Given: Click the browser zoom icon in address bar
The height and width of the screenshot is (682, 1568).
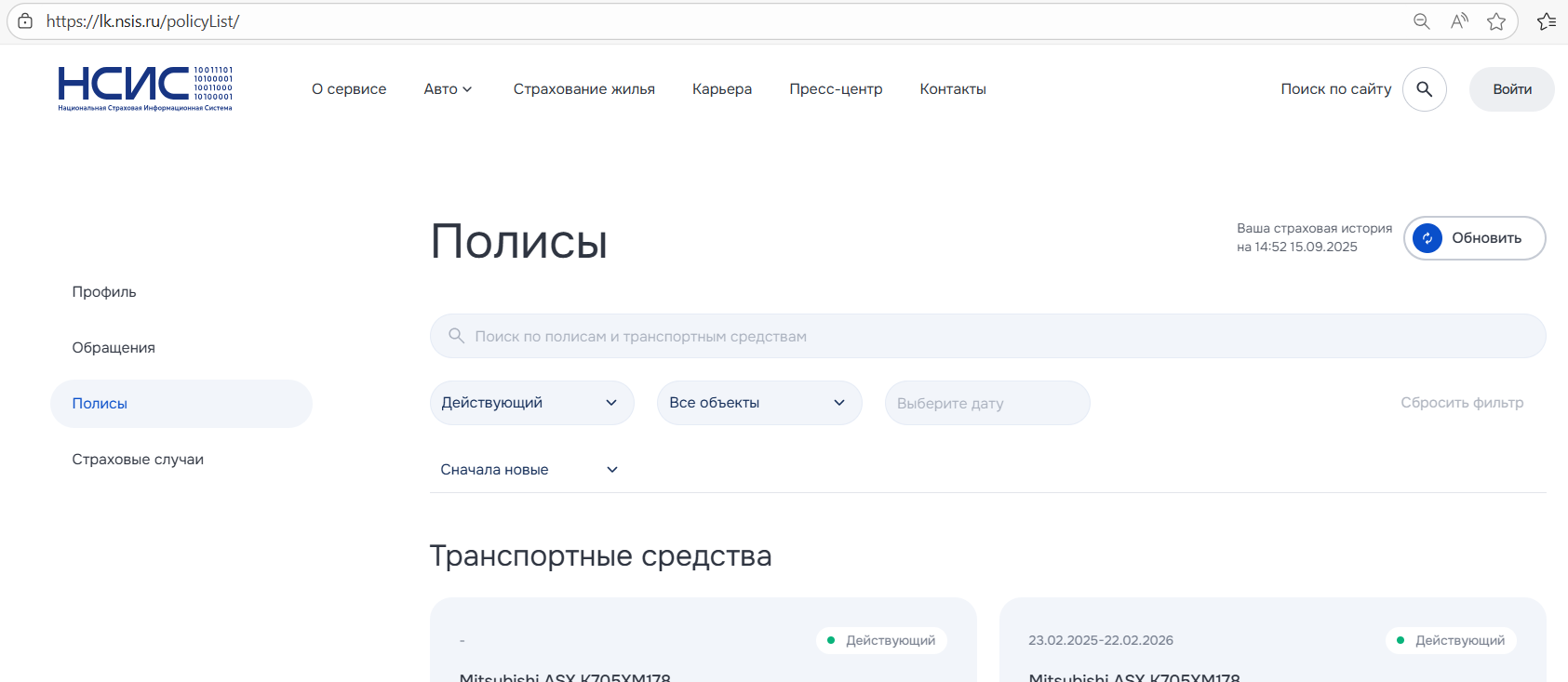Looking at the screenshot, I should [1421, 21].
